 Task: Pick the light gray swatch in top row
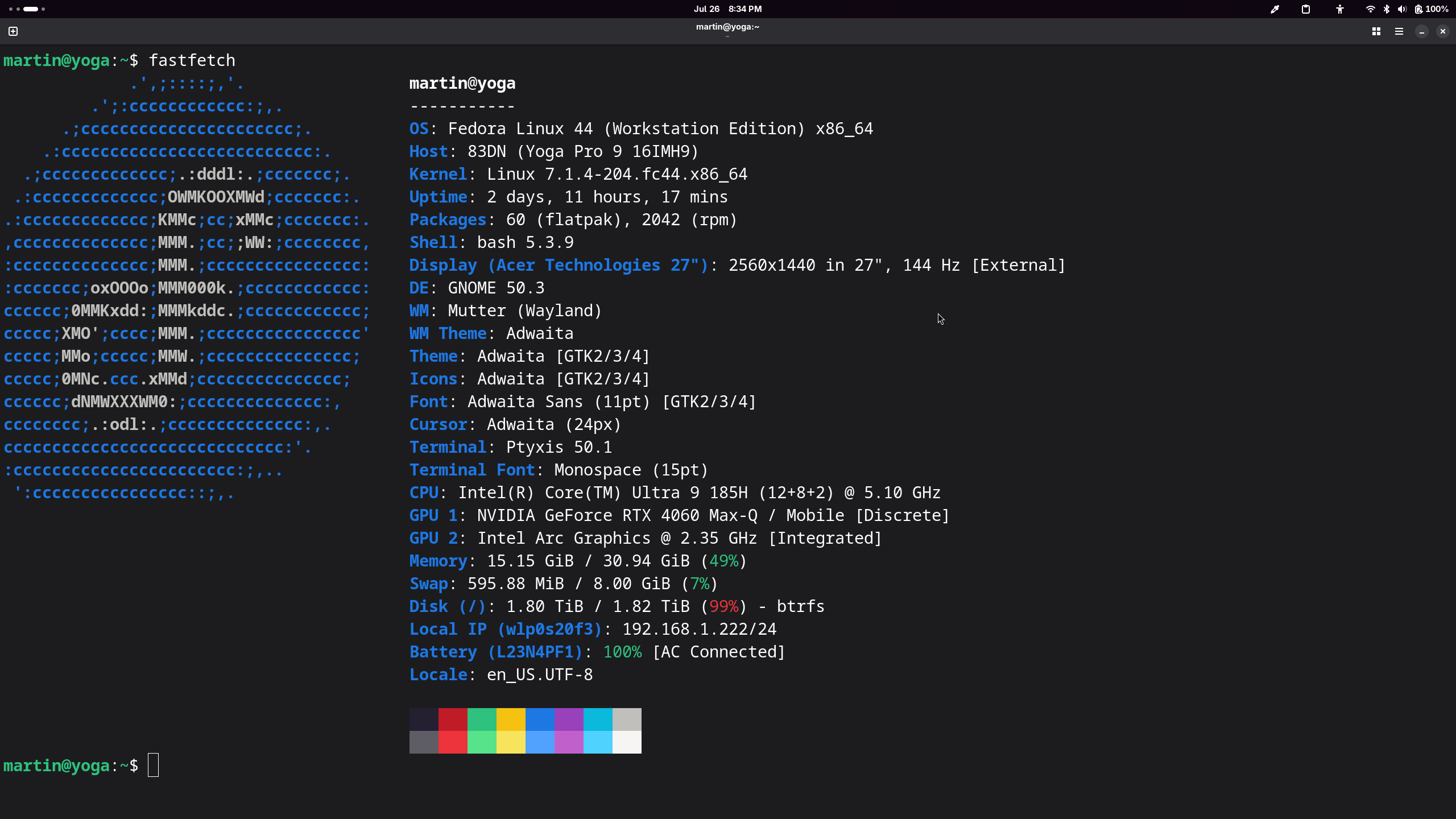tap(627, 719)
